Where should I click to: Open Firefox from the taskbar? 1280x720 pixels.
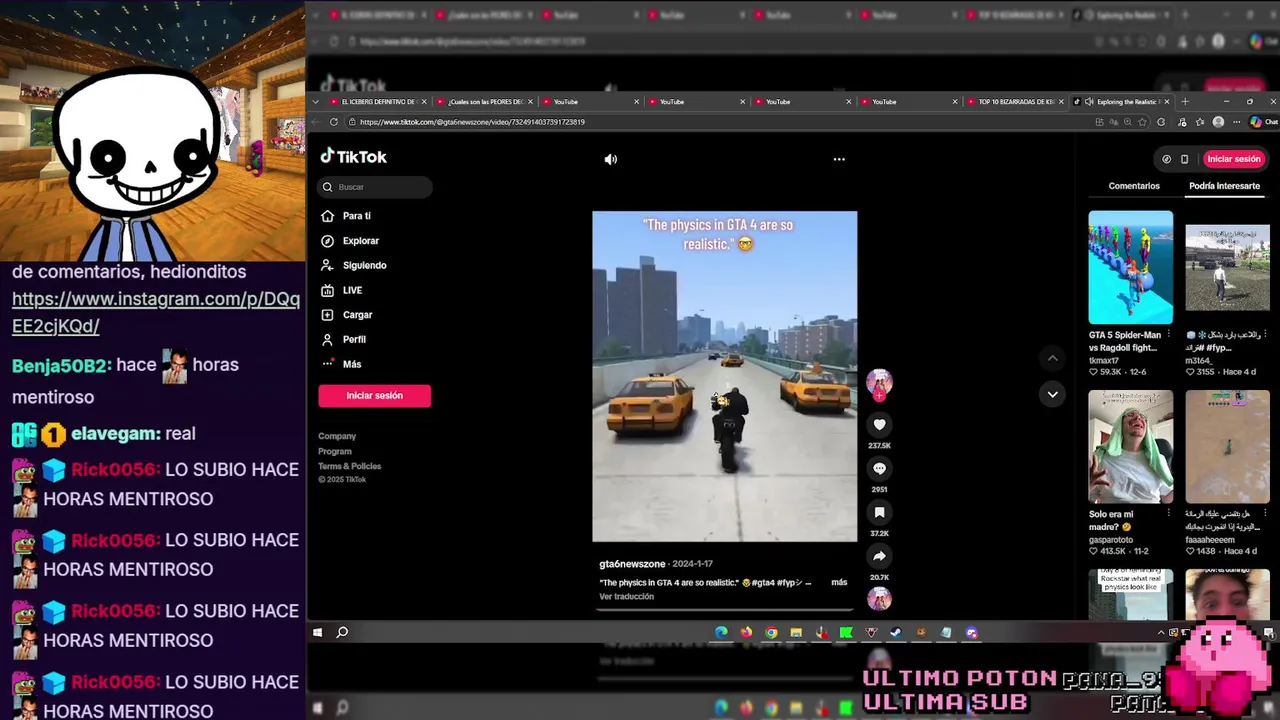746,632
